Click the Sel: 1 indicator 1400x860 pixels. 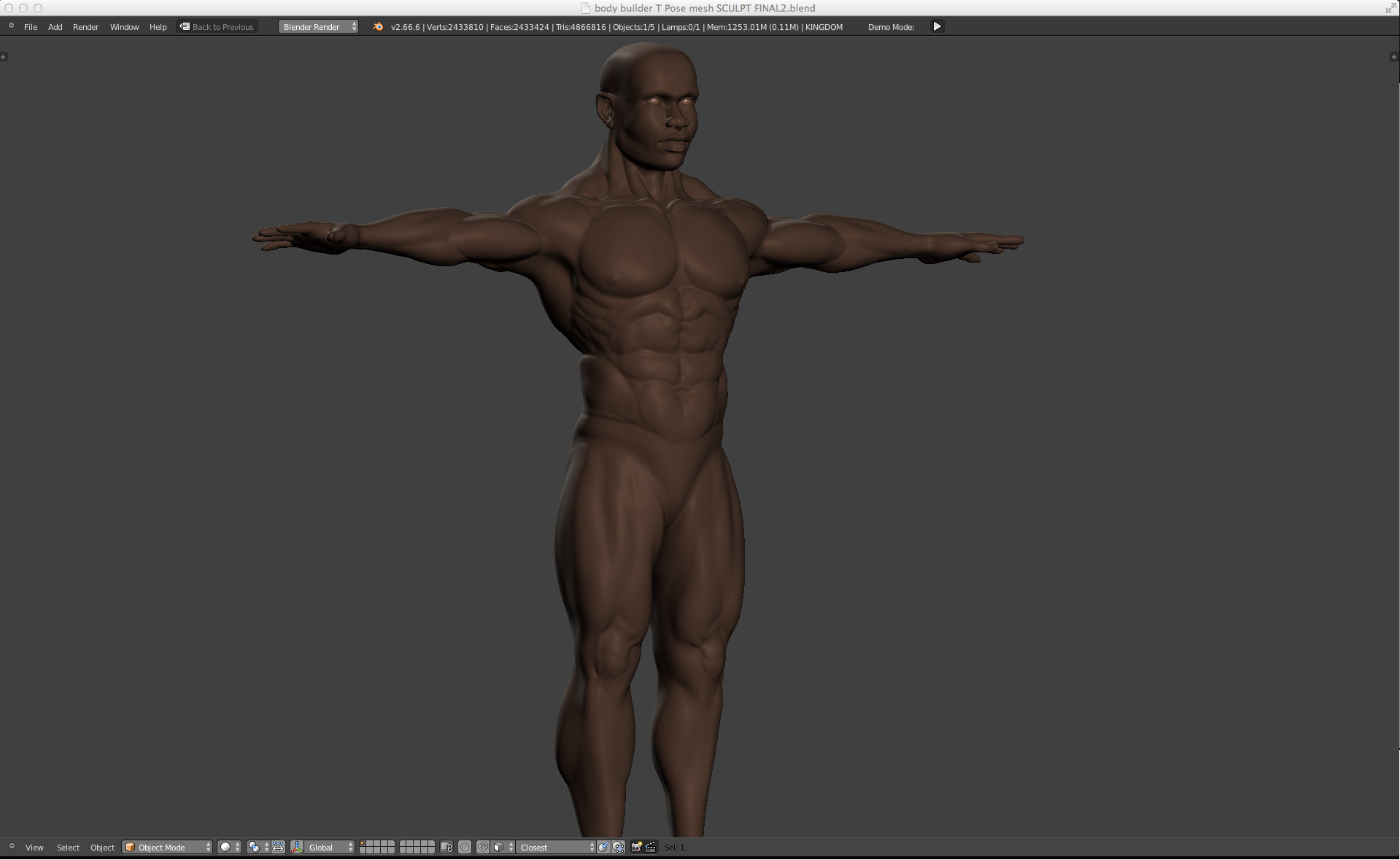coord(675,848)
